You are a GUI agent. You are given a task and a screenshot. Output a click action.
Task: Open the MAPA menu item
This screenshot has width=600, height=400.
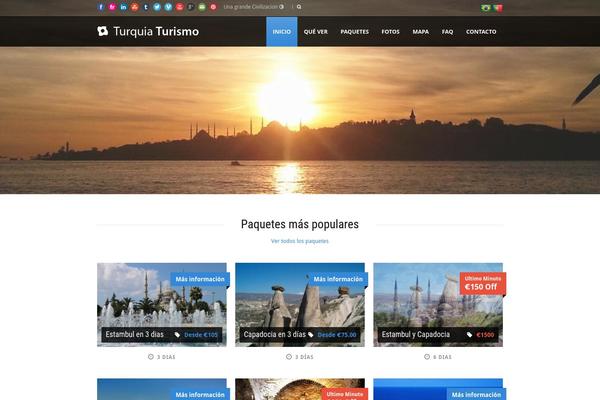click(421, 31)
